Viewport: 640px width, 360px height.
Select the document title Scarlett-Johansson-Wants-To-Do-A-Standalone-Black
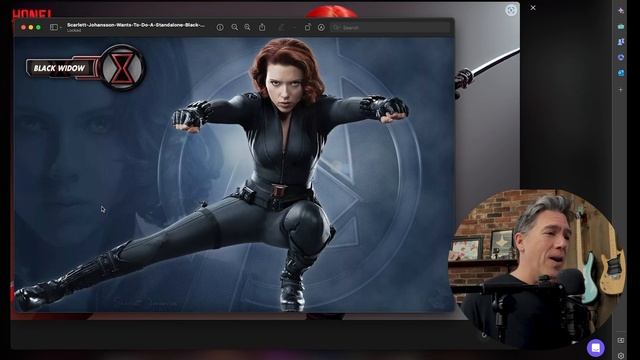pyautogui.click(x=136, y=25)
